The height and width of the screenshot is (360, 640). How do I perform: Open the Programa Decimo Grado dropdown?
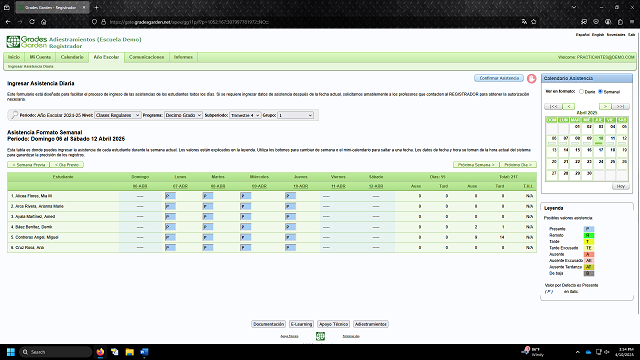point(183,115)
